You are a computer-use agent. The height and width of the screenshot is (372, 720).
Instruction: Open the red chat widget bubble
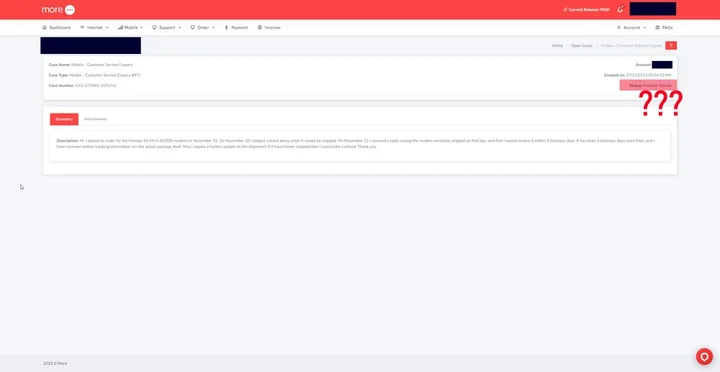(704, 356)
